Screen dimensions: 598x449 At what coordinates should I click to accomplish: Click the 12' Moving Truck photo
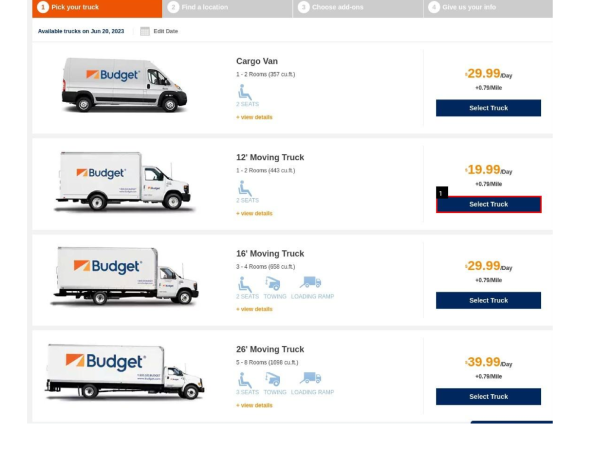tap(124, 182)
